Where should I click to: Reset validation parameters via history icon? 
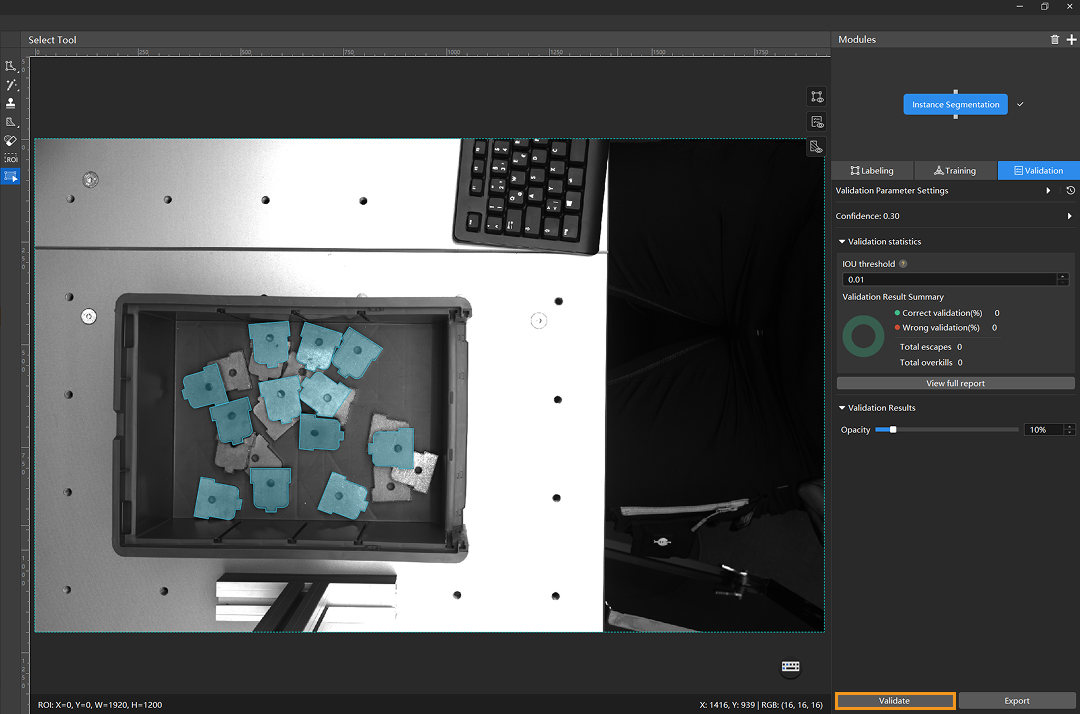click(x=1070, y=191)
